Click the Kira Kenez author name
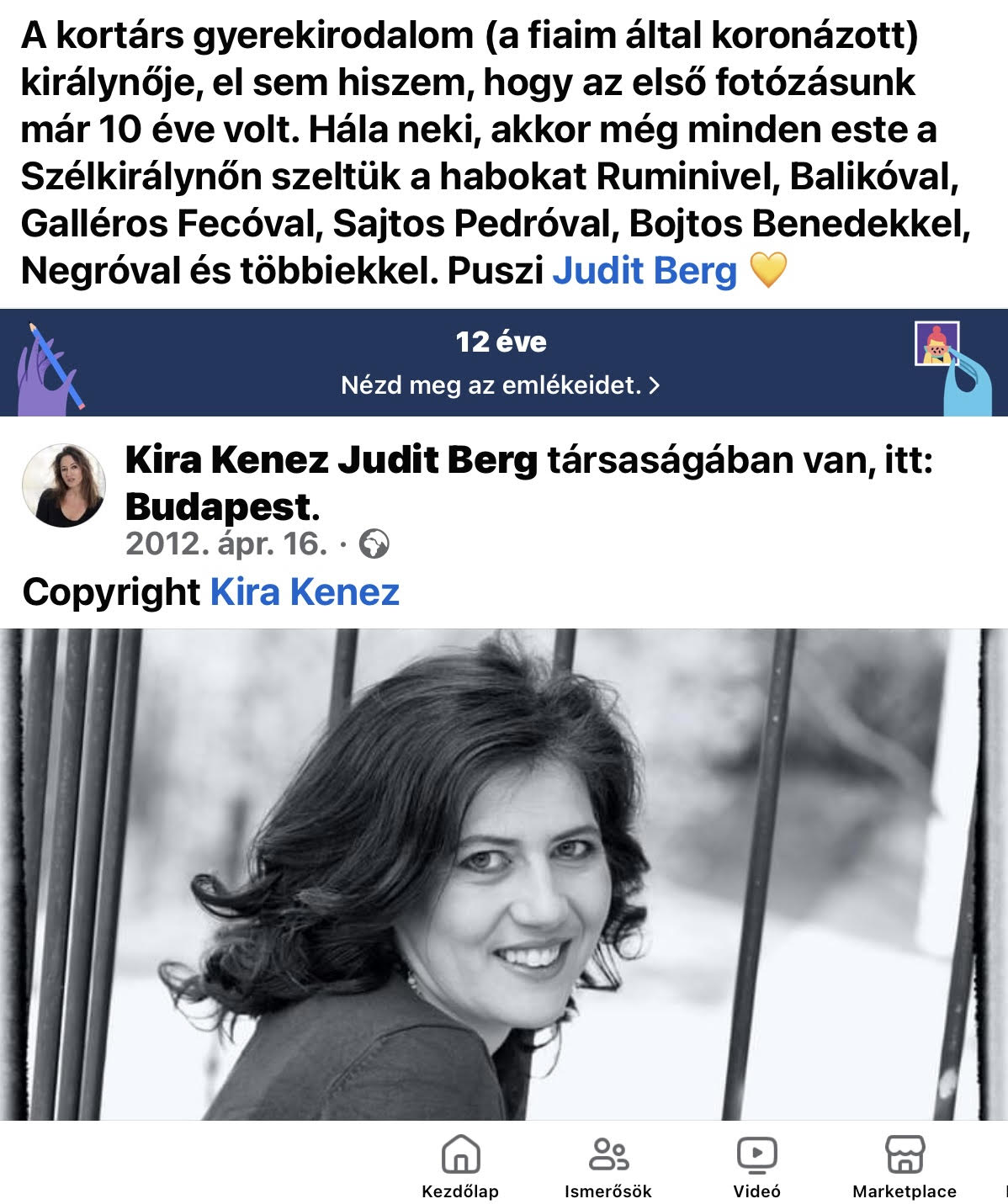The image size is (1008, 1204). point(226,460)
